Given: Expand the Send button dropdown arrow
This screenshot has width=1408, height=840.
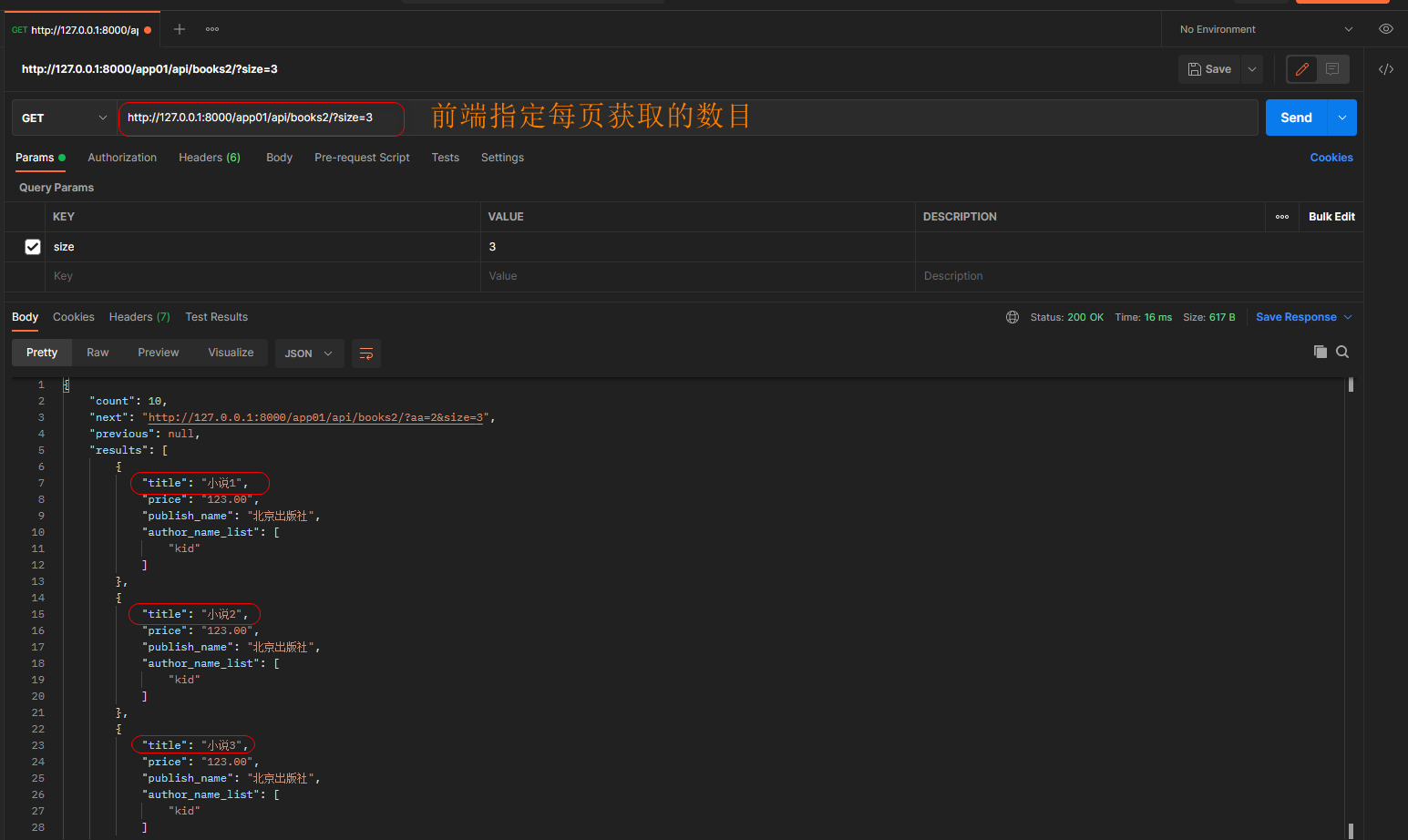Looking at the screenshot, I should click(x=1342, y=118).
